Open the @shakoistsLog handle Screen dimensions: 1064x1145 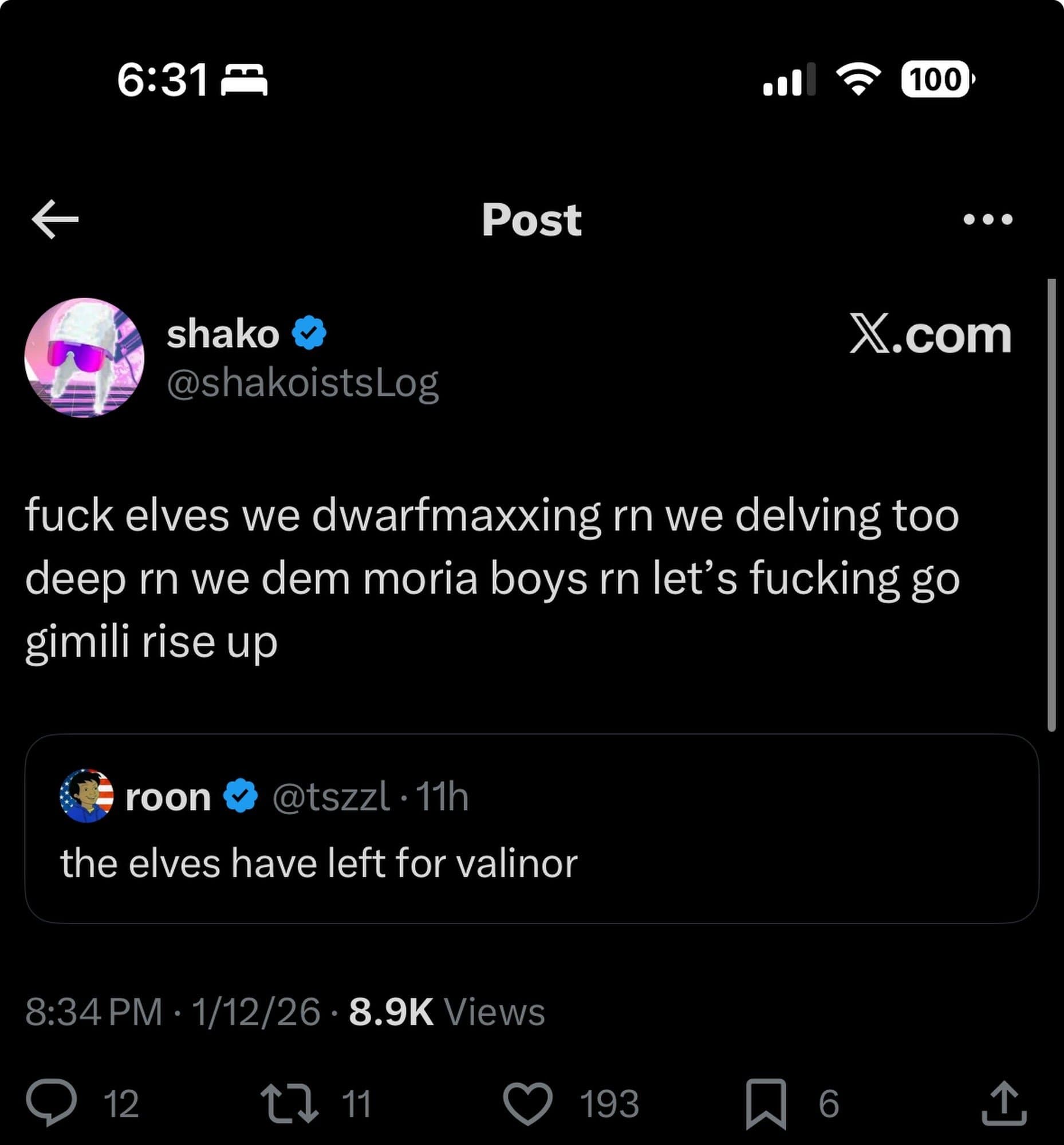pos(303,384)
